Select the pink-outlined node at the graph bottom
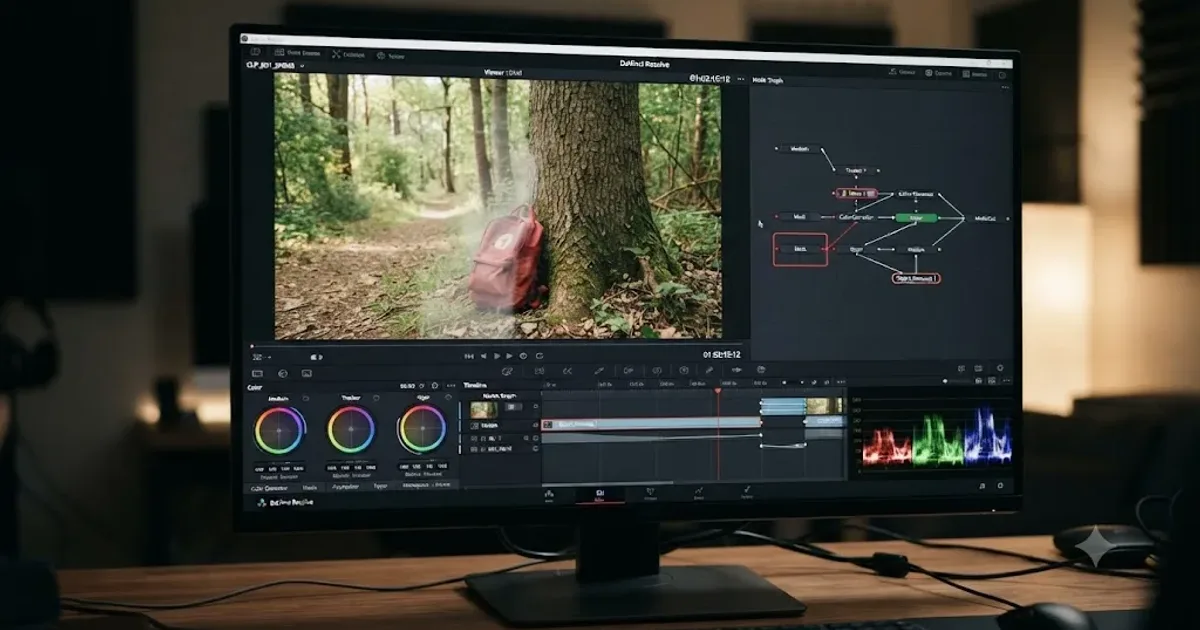The height and width of the screenshot is (630, 1200). click(x=915, y=278)
